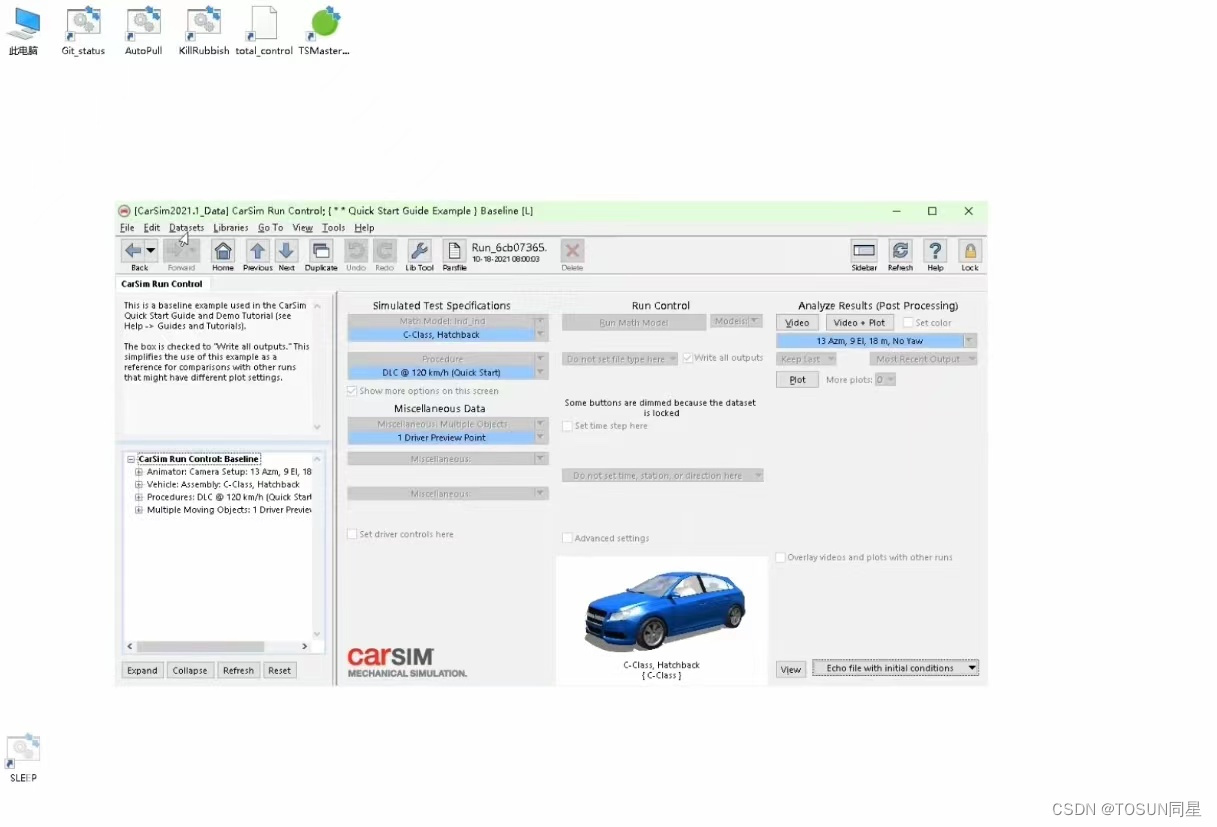Viewport: 1217px width, 827px height.
Task: Open the Tools menu
Action: tap(333, 228)
